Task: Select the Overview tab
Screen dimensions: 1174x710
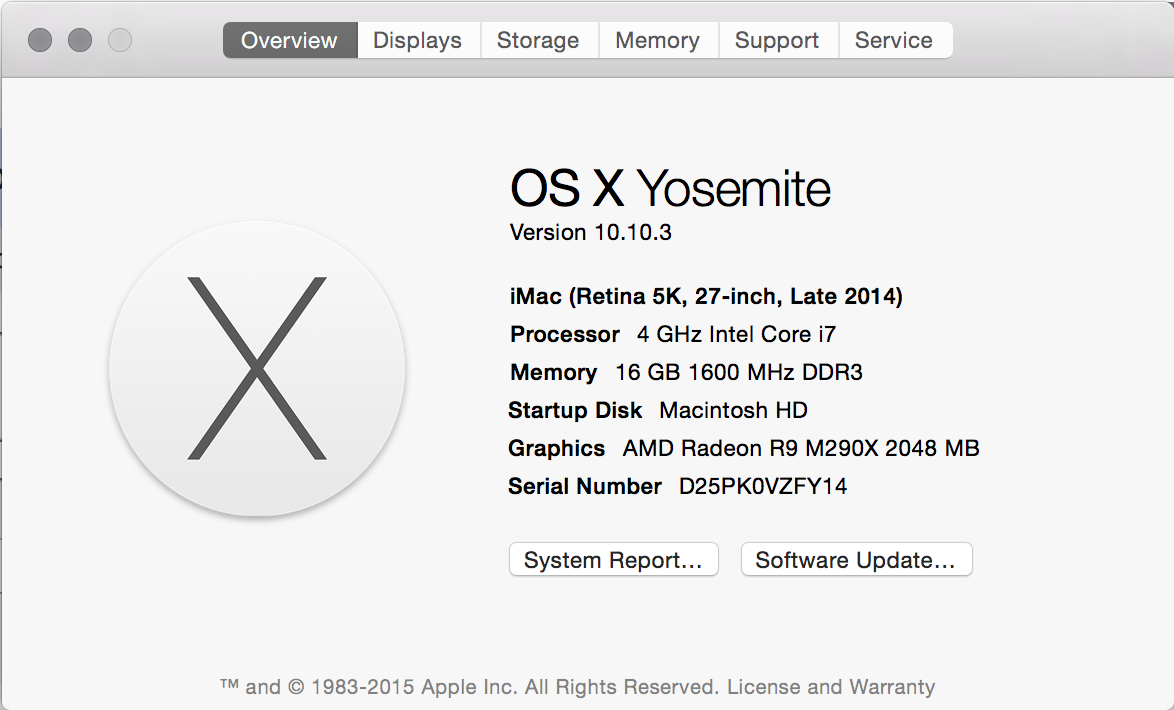Action: click(289, 41)
